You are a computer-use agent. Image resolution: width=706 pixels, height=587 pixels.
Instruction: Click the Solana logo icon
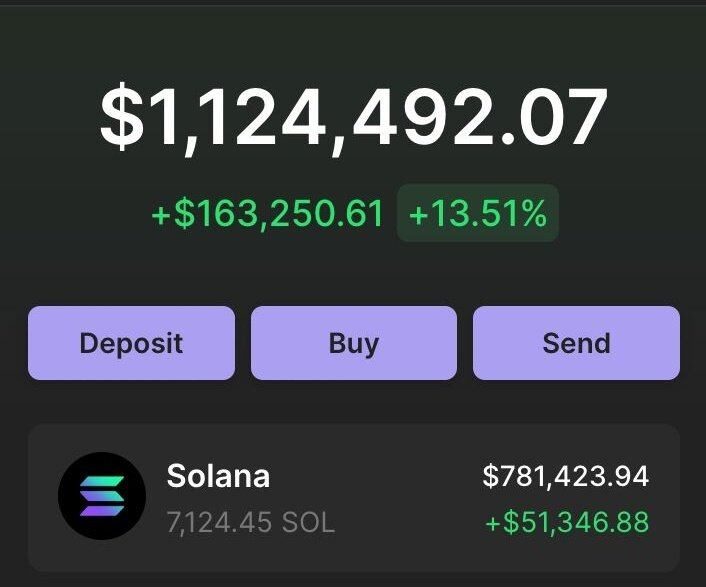102,496
